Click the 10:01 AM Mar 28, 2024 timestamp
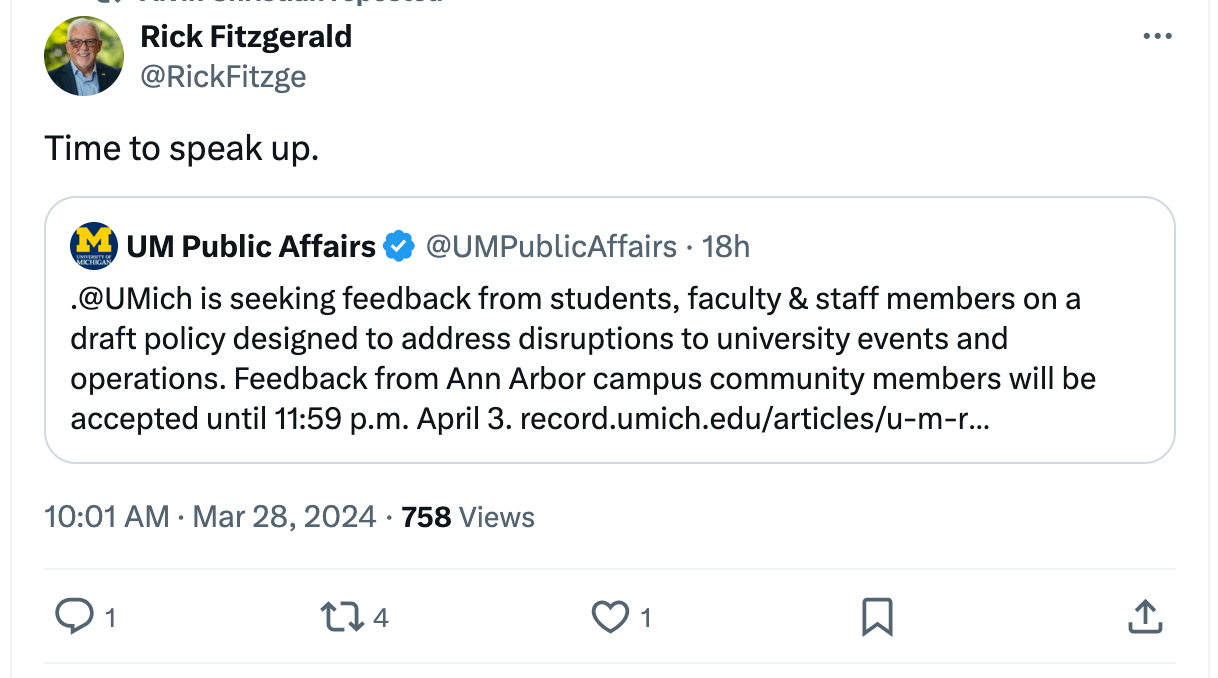Viewport: 1218px width, 678px height. [210, 517]
